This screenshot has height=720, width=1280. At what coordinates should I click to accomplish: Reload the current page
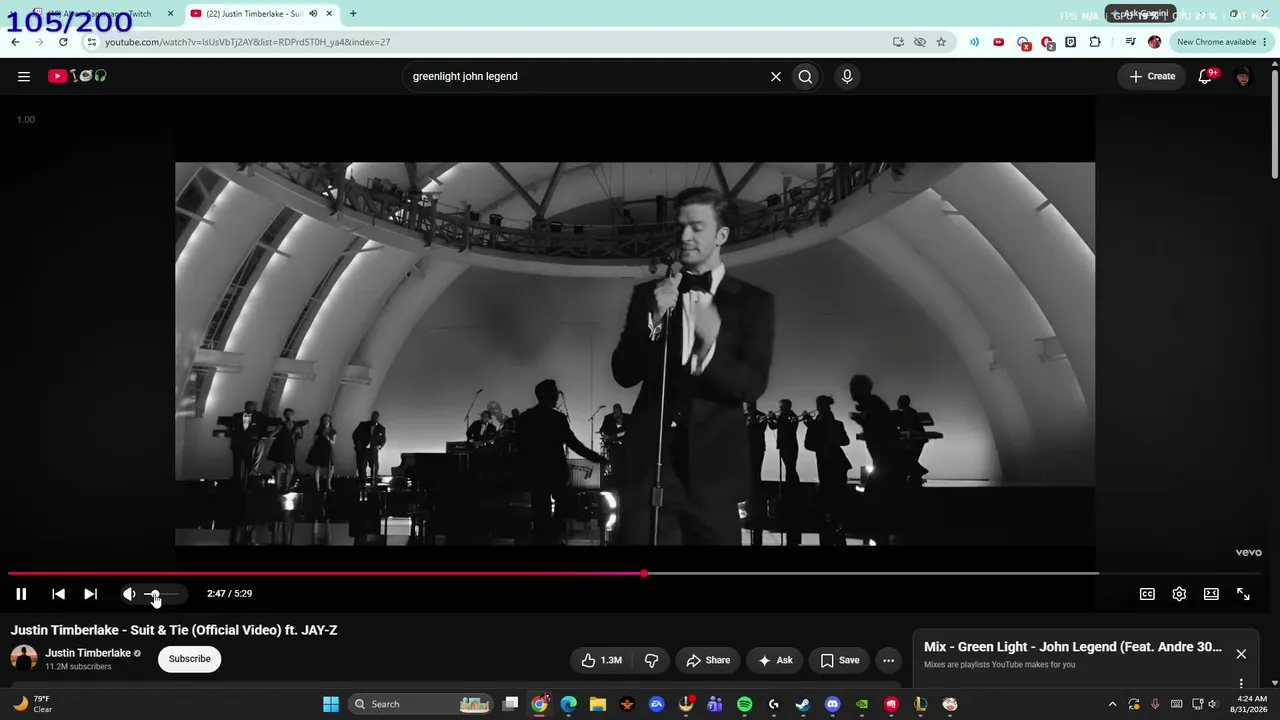point(63,42)
